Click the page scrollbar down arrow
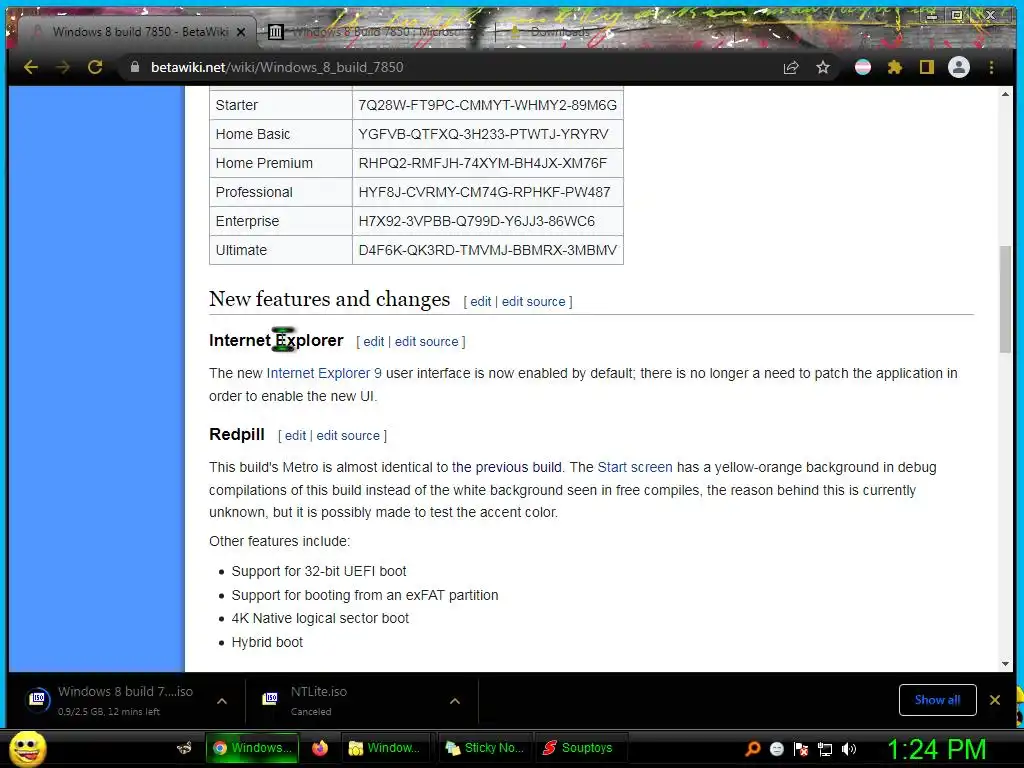Screen dimensions: 1024x768 pos(1005,664)
